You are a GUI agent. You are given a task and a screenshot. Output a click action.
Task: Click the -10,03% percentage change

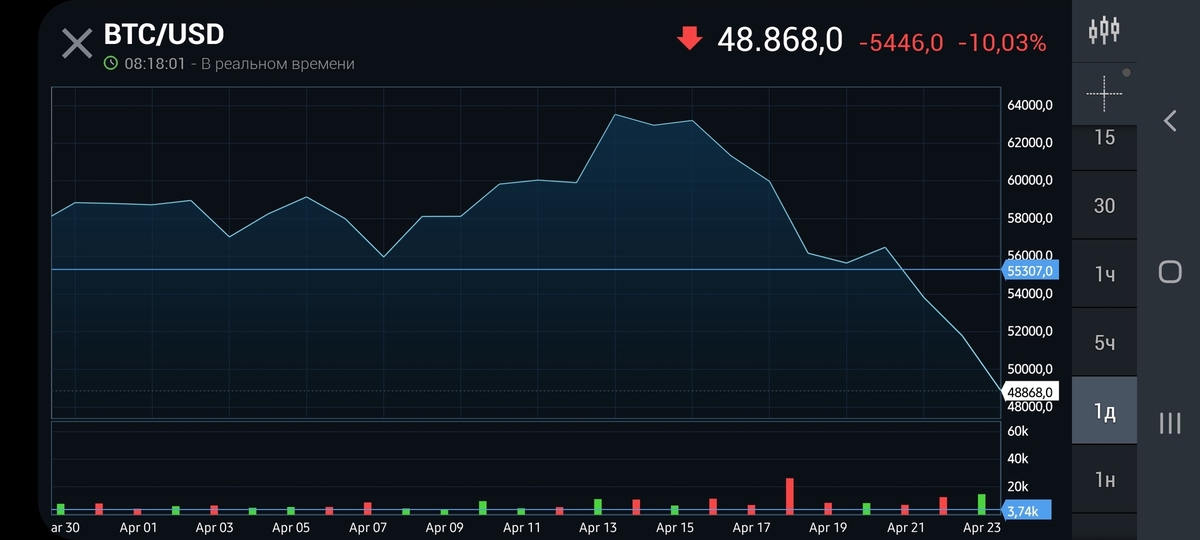coord(1002,43)
